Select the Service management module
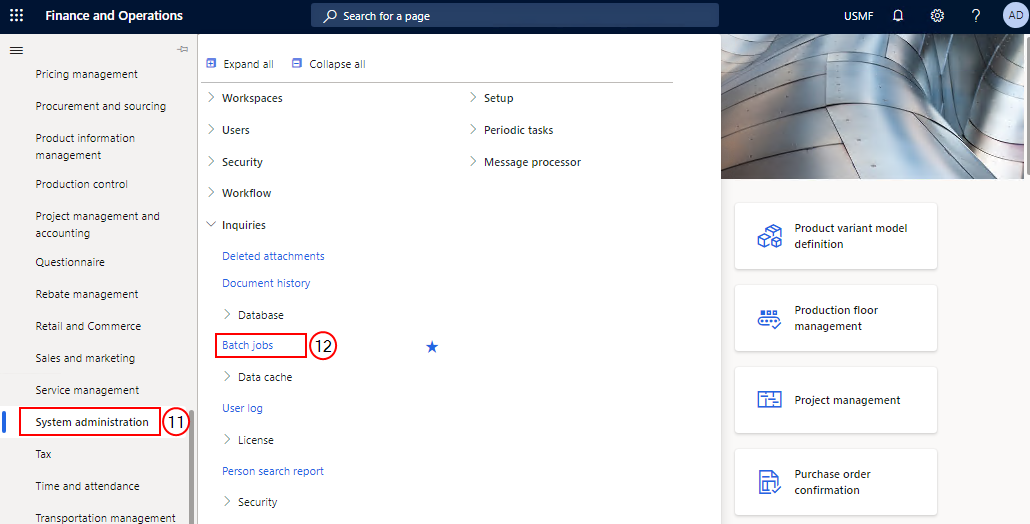The image size is (1030, 524). 87,390
